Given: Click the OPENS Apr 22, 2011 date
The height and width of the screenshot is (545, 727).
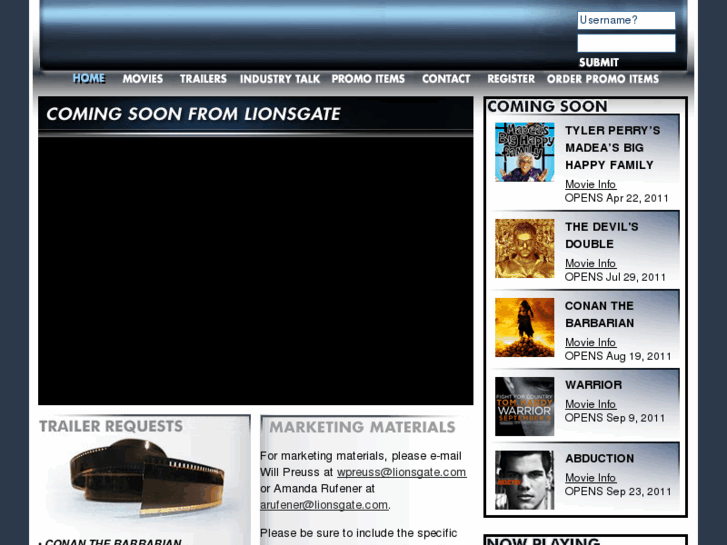Looking at the screenshot, I should [x=617, y=198].
